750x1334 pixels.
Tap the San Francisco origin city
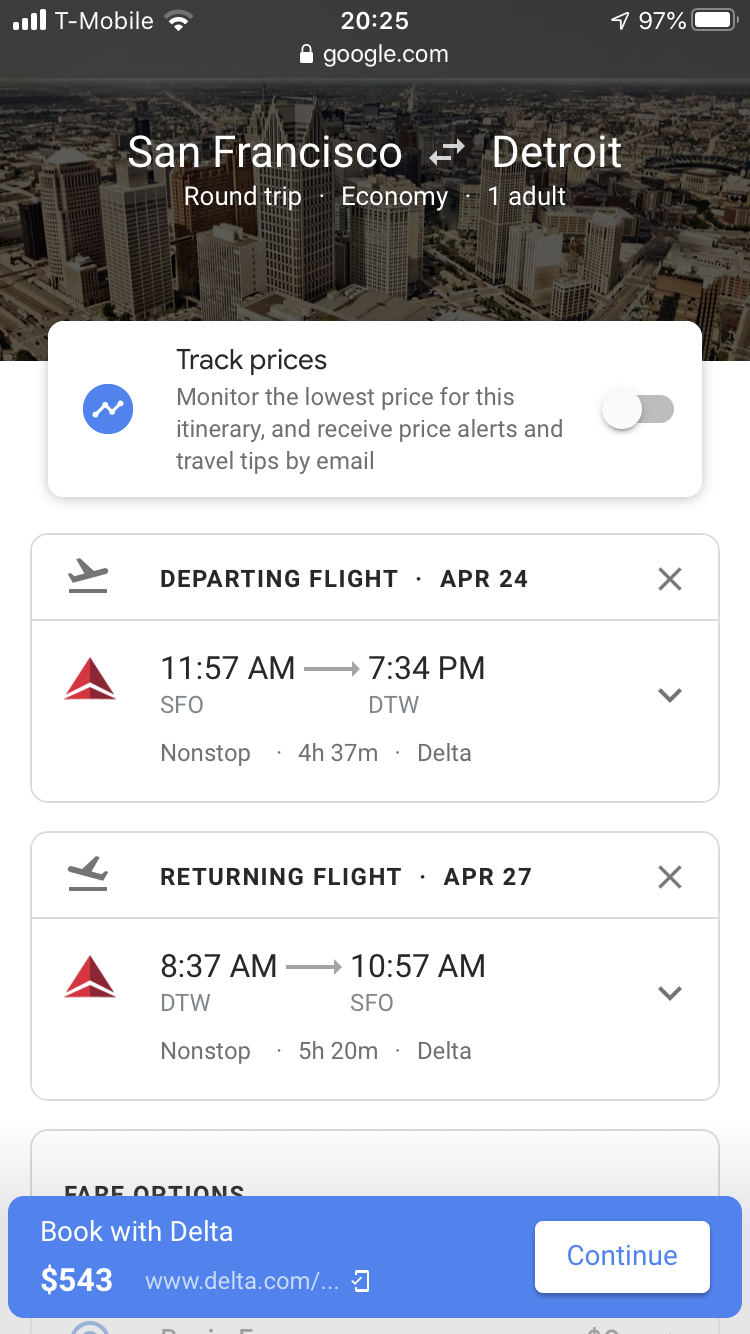265,153
